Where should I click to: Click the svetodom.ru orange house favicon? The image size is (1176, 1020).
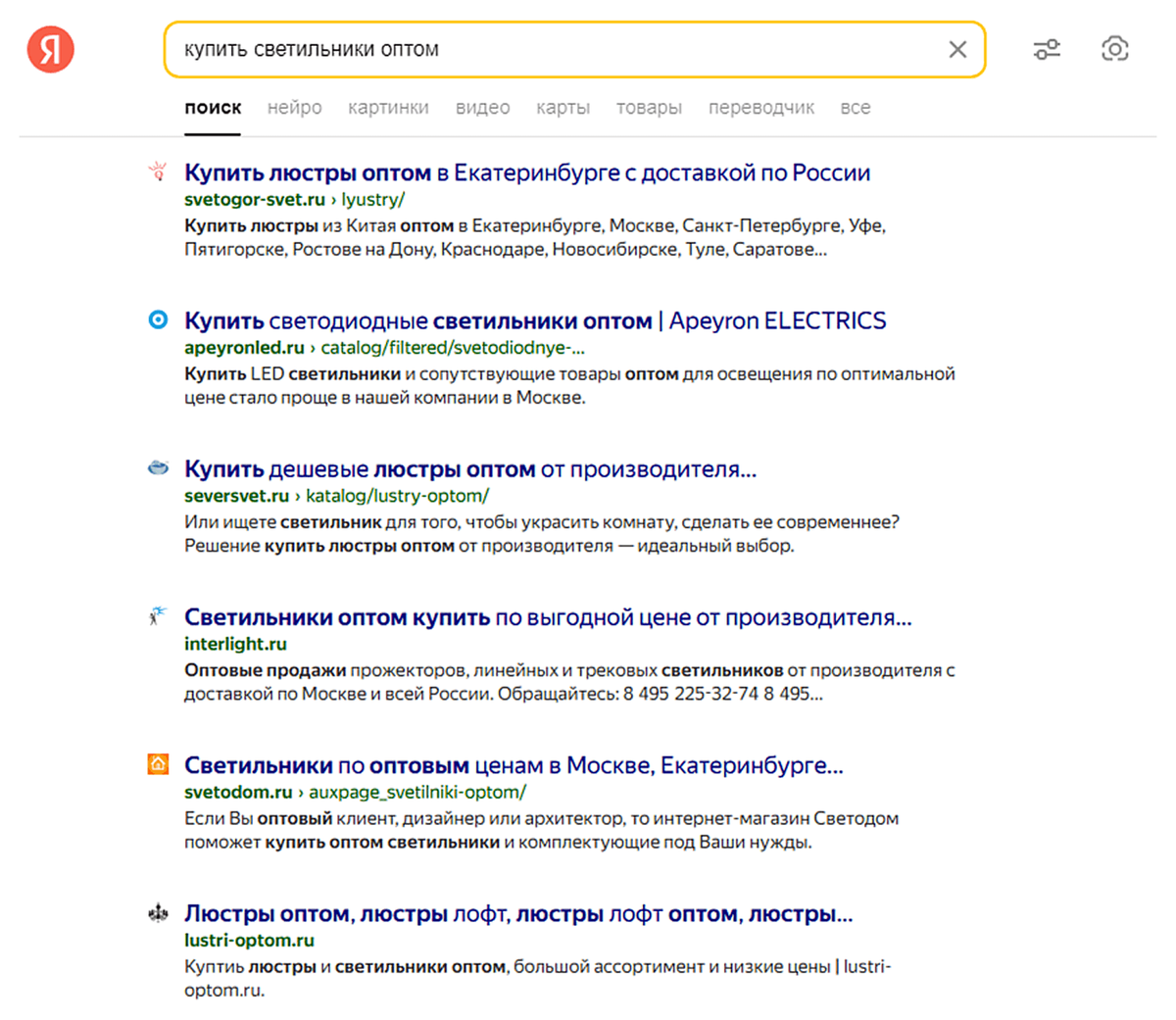pyautogui.click(x=158, y=764)
